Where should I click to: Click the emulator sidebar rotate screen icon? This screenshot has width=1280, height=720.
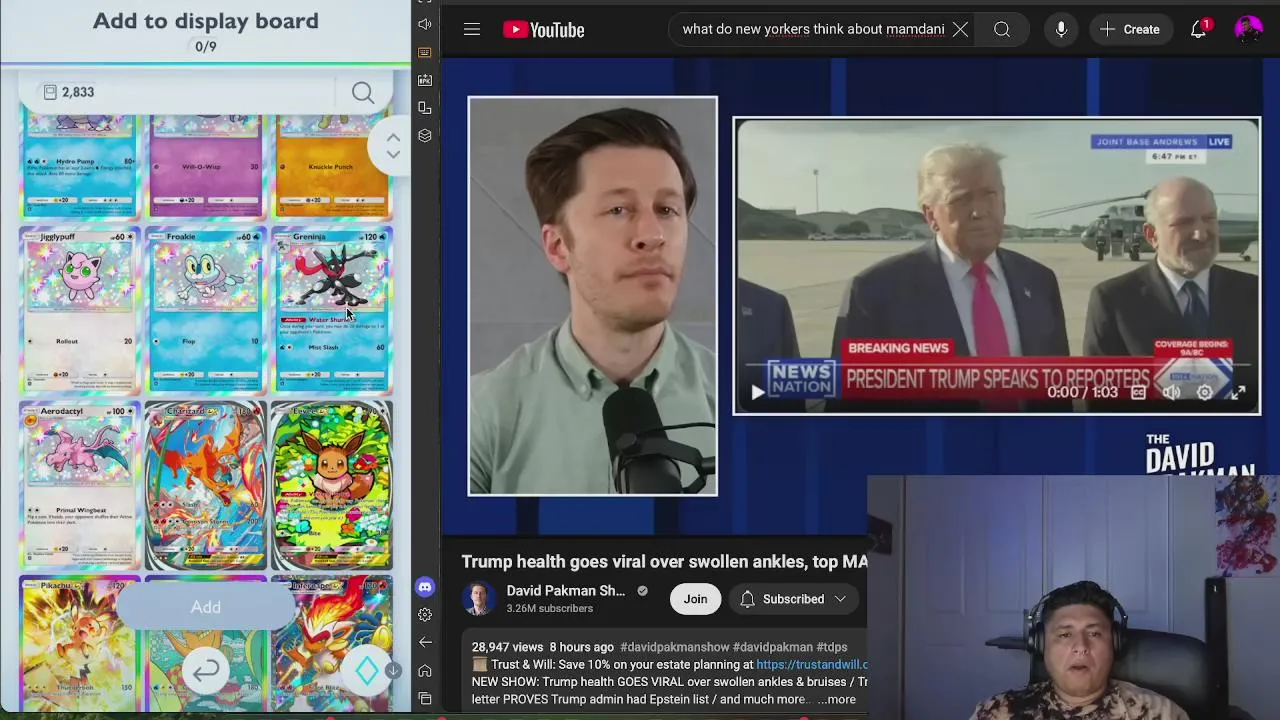pos(425,108)
